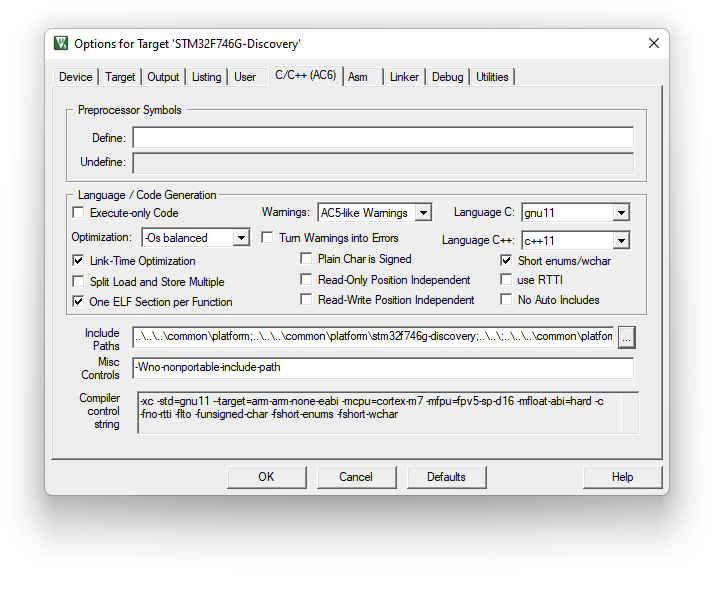
Task: Enable Execute-only Code checkbox
Action: coord(79,213)
